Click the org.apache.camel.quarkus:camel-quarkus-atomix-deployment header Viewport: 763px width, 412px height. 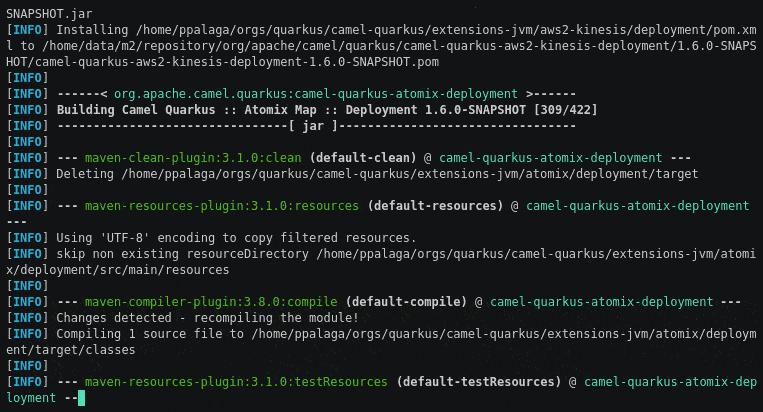point(316,94)
